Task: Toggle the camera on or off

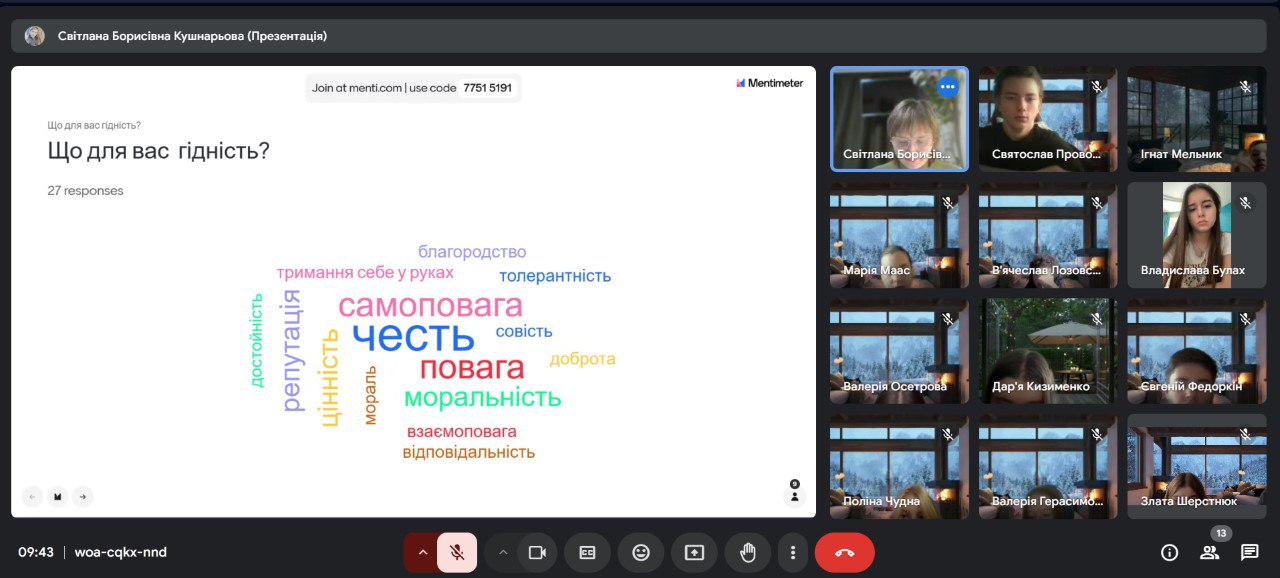Action: pos(537,552)
